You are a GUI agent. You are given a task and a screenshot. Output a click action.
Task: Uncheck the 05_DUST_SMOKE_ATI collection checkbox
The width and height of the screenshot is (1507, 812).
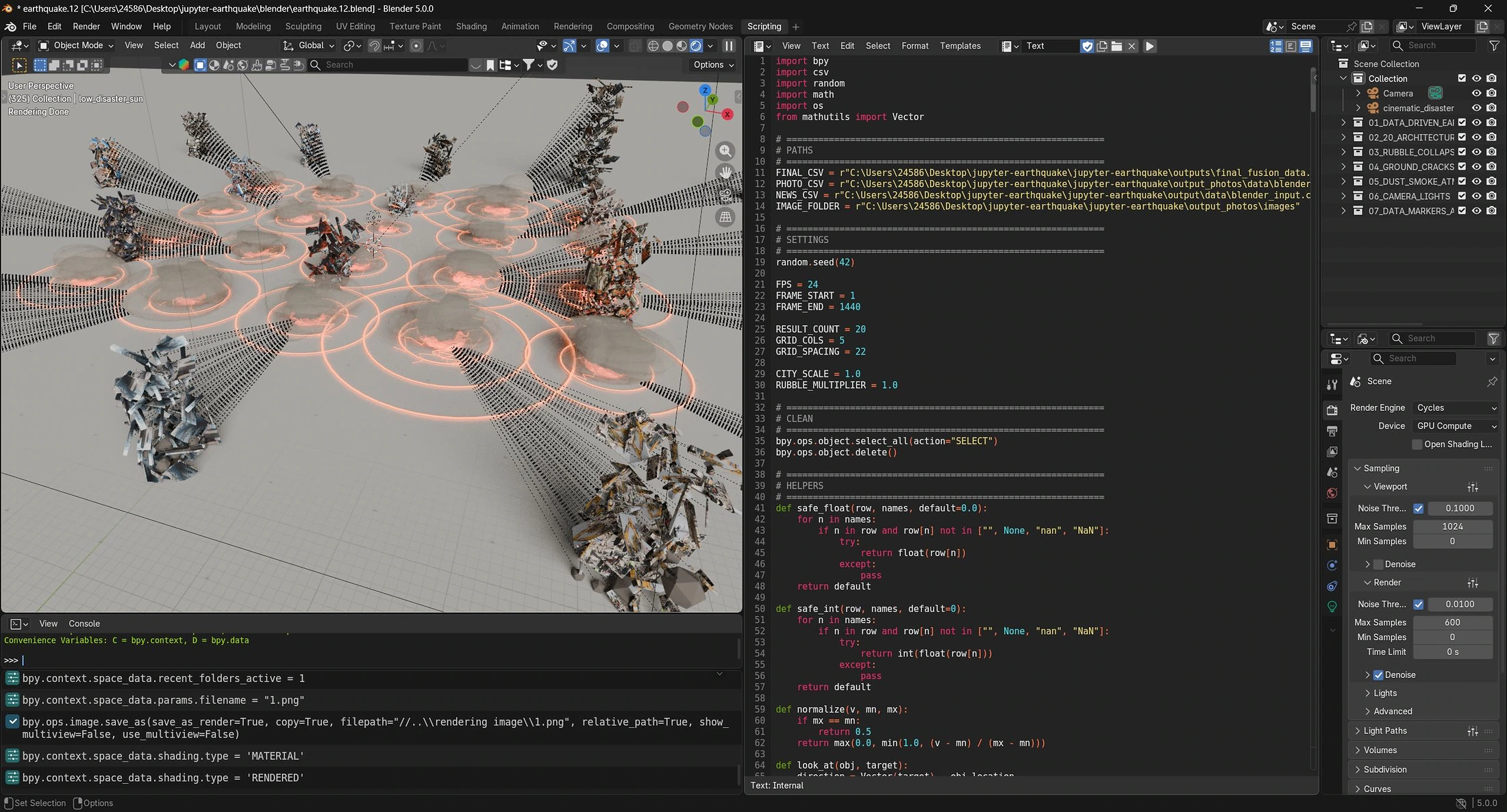(x=1462, y=181)
